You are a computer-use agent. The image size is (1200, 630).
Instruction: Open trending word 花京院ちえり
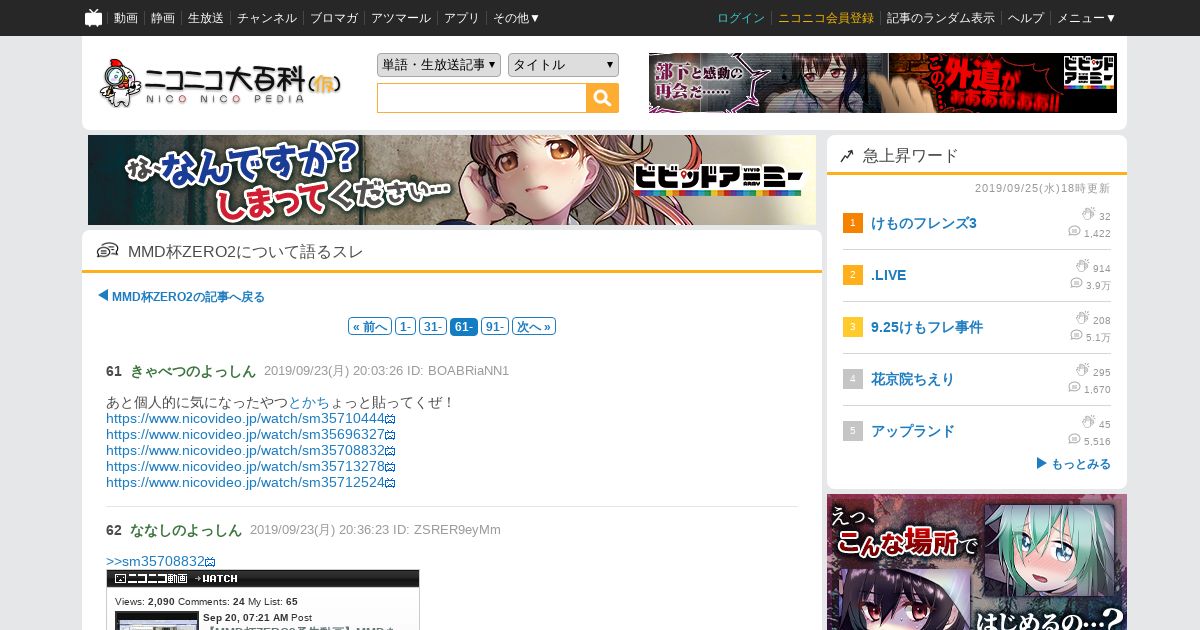coord(913,379)
